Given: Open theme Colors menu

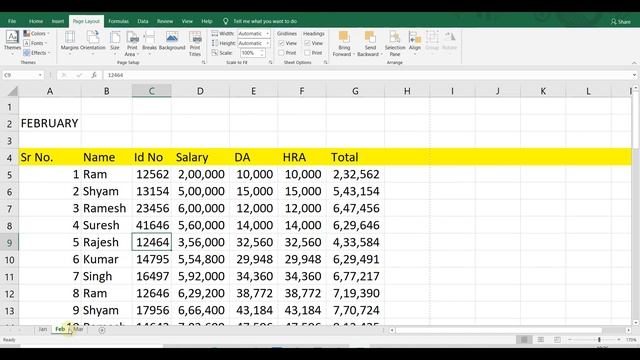Looking at the screenshot, I should pyautogui.click(x=36, y=33).
